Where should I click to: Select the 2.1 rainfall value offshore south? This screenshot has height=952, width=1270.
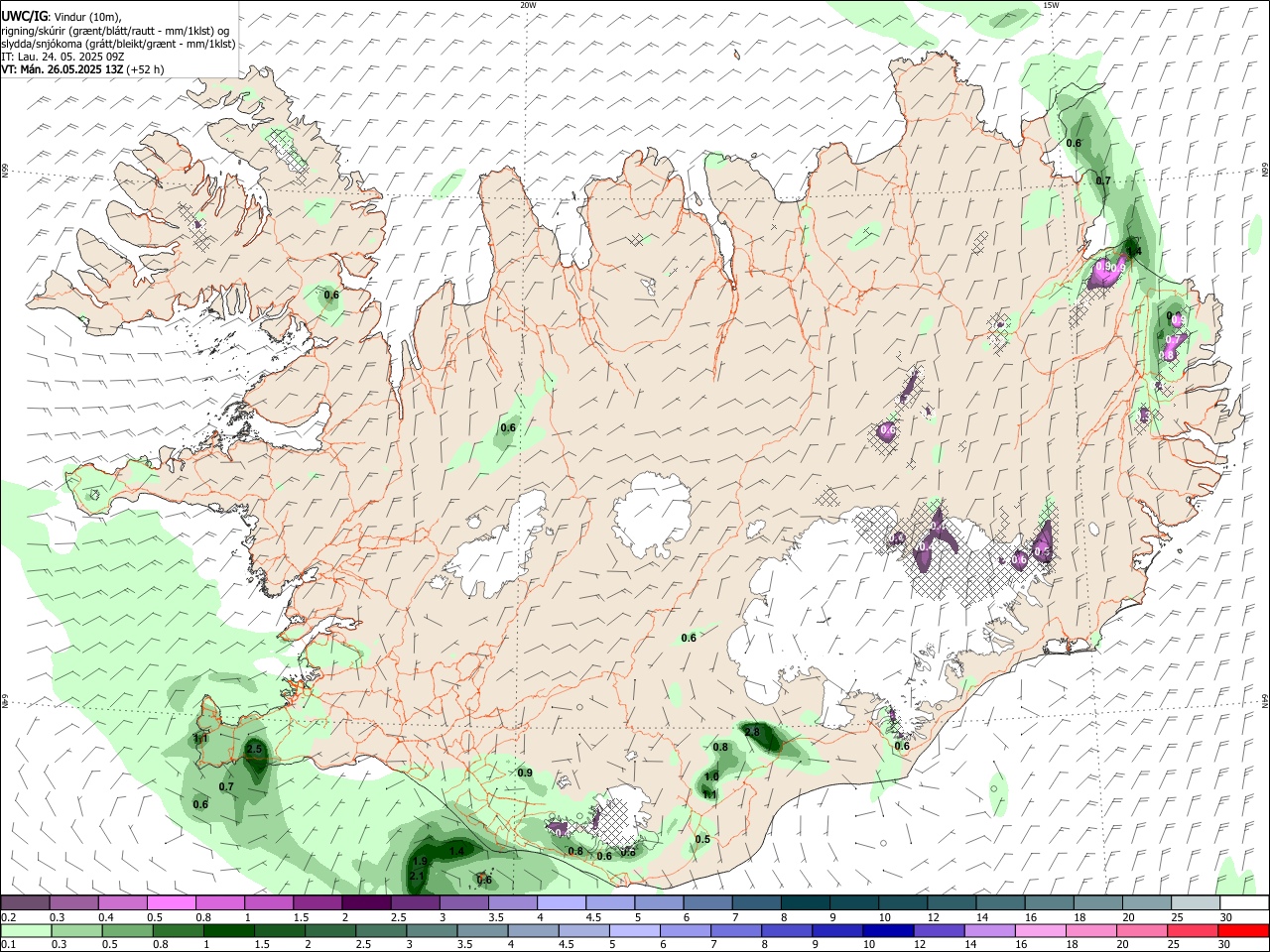click(x=417, y=876)
